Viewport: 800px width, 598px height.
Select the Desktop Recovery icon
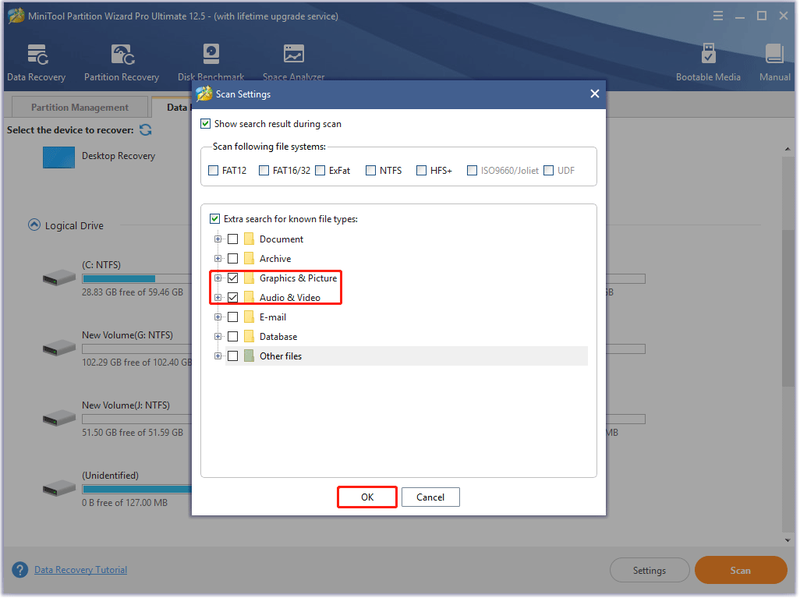[x=59, y=157]
